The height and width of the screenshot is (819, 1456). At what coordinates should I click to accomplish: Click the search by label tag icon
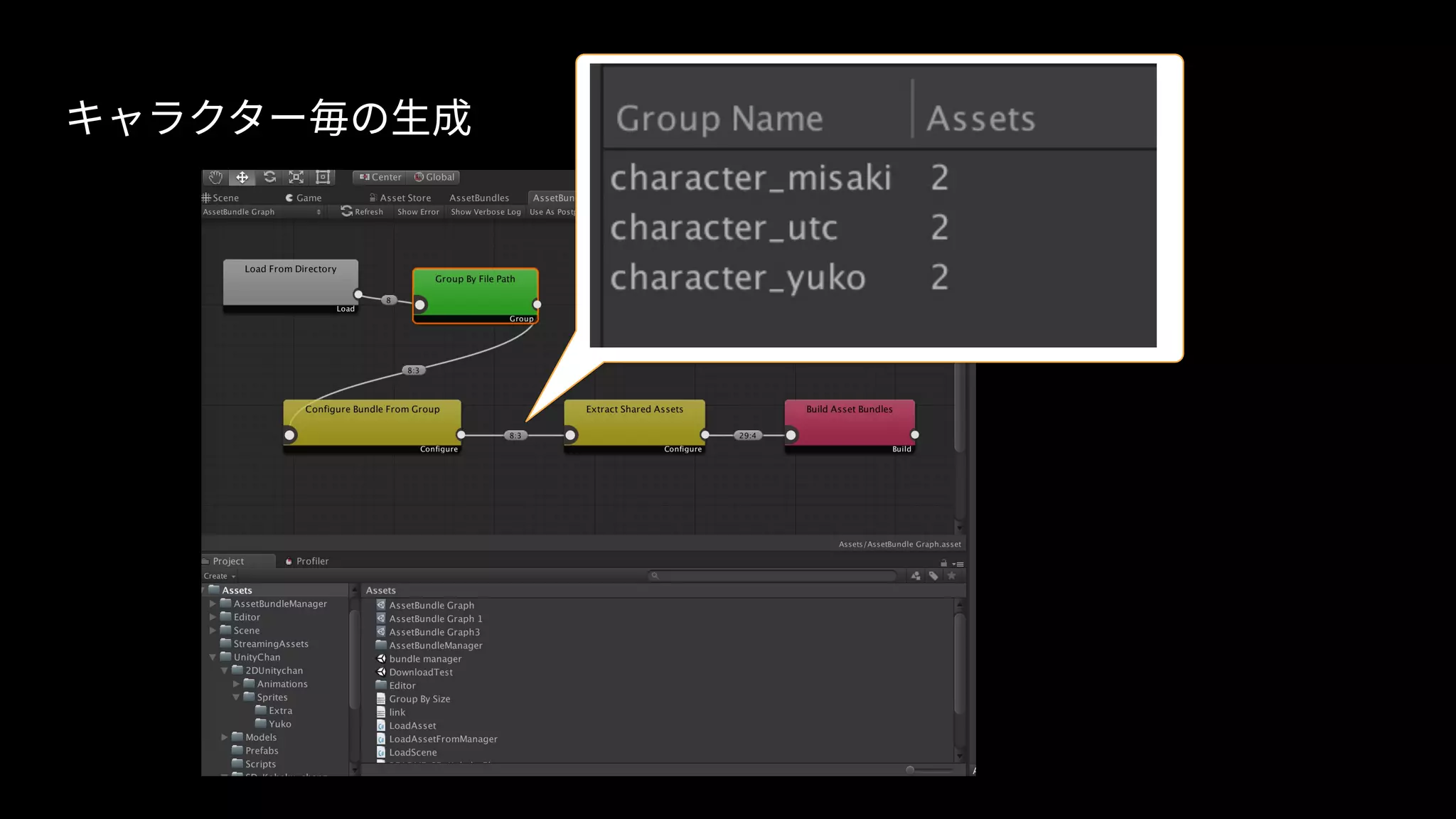(933, 576)
